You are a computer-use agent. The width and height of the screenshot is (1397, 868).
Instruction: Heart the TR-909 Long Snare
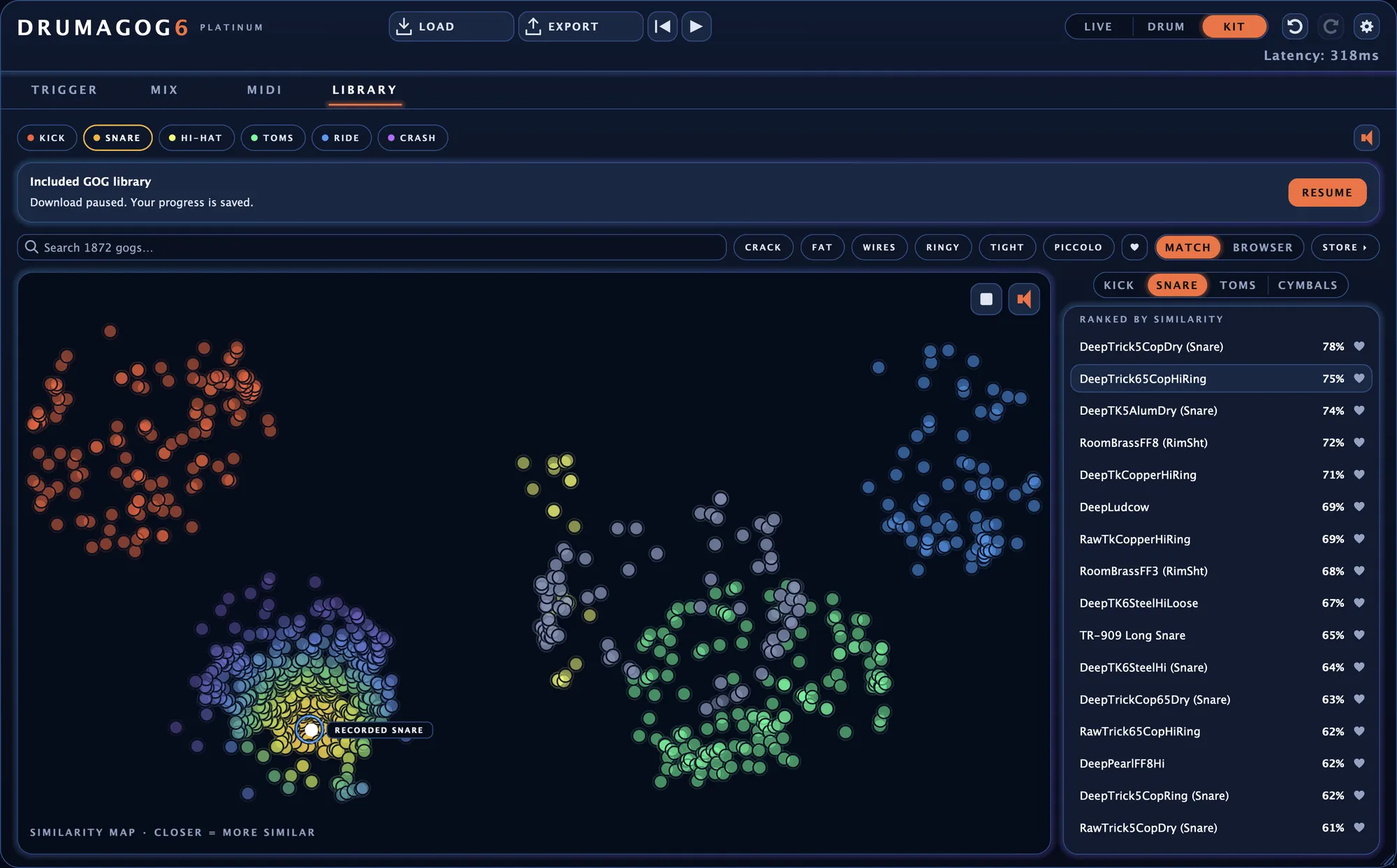(x=1359, y=635)
